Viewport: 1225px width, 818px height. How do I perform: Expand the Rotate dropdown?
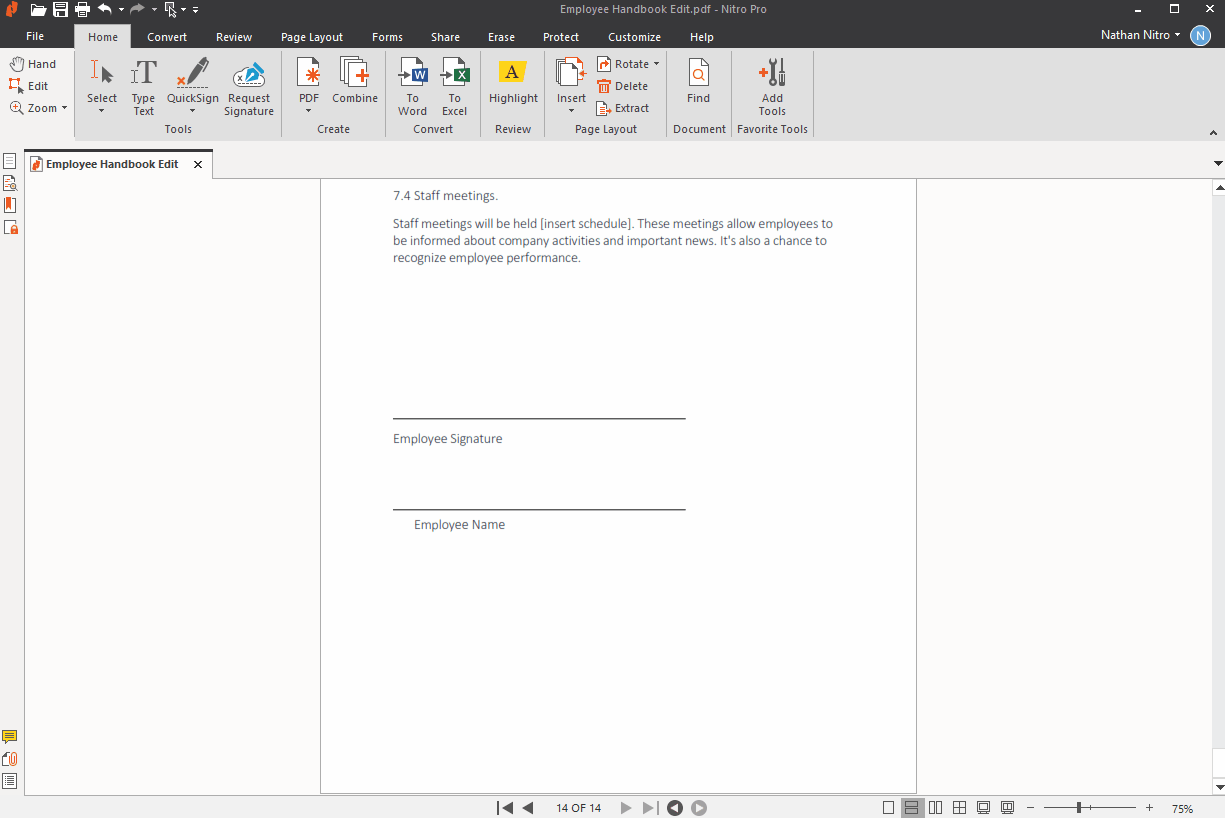[x=656, y=64]
